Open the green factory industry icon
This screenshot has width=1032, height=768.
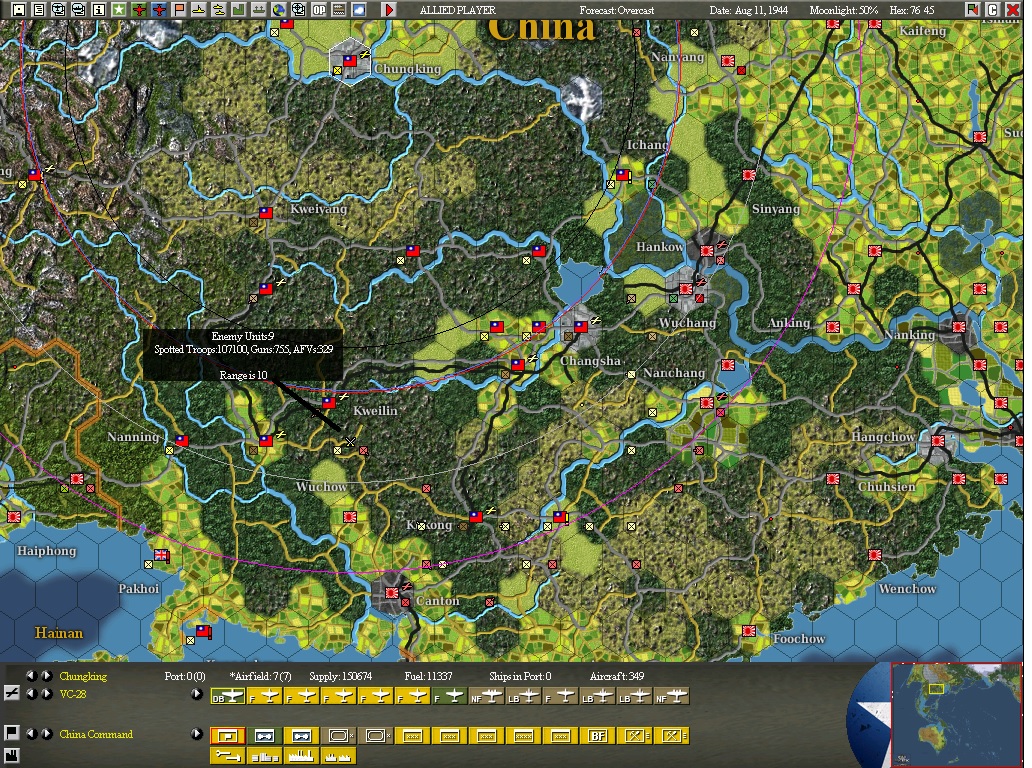click(x=238, y=10)
